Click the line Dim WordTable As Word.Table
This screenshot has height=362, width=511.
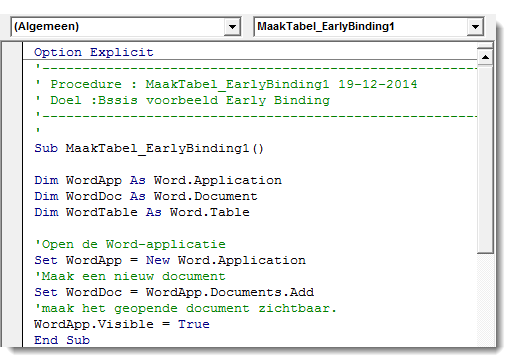(142, 212)
